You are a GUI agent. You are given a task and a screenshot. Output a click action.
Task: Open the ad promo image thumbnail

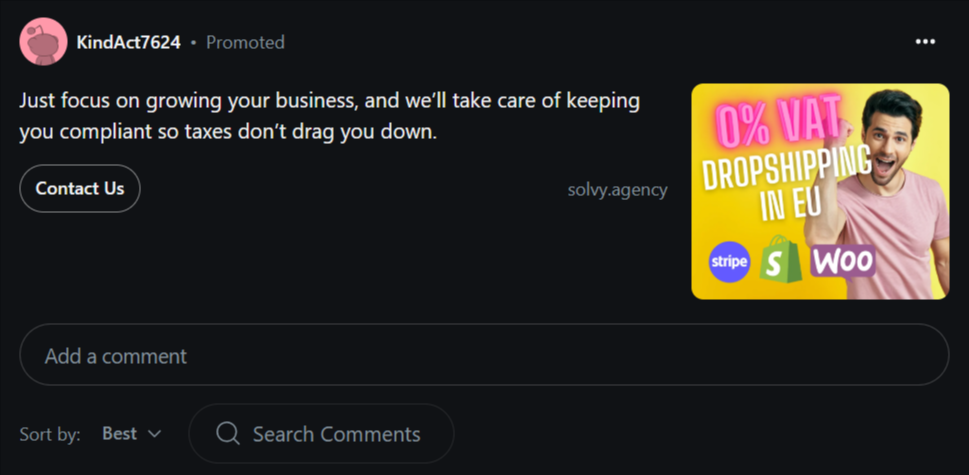click(x=820, y=191)
